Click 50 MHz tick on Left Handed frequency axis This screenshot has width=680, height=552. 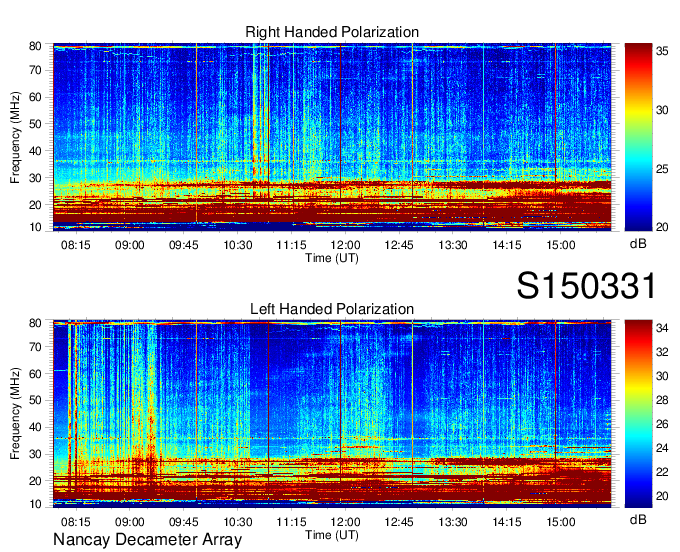tap(35, 401)
